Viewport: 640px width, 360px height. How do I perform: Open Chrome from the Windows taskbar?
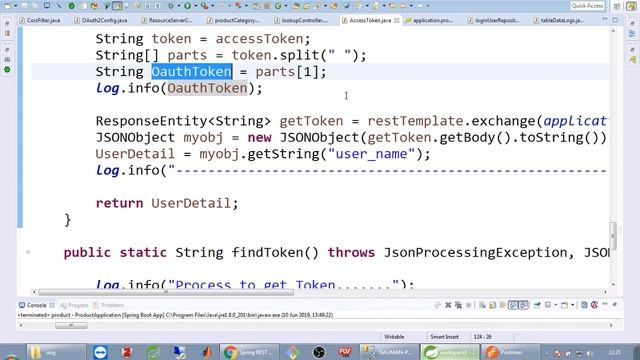point(249,352)
